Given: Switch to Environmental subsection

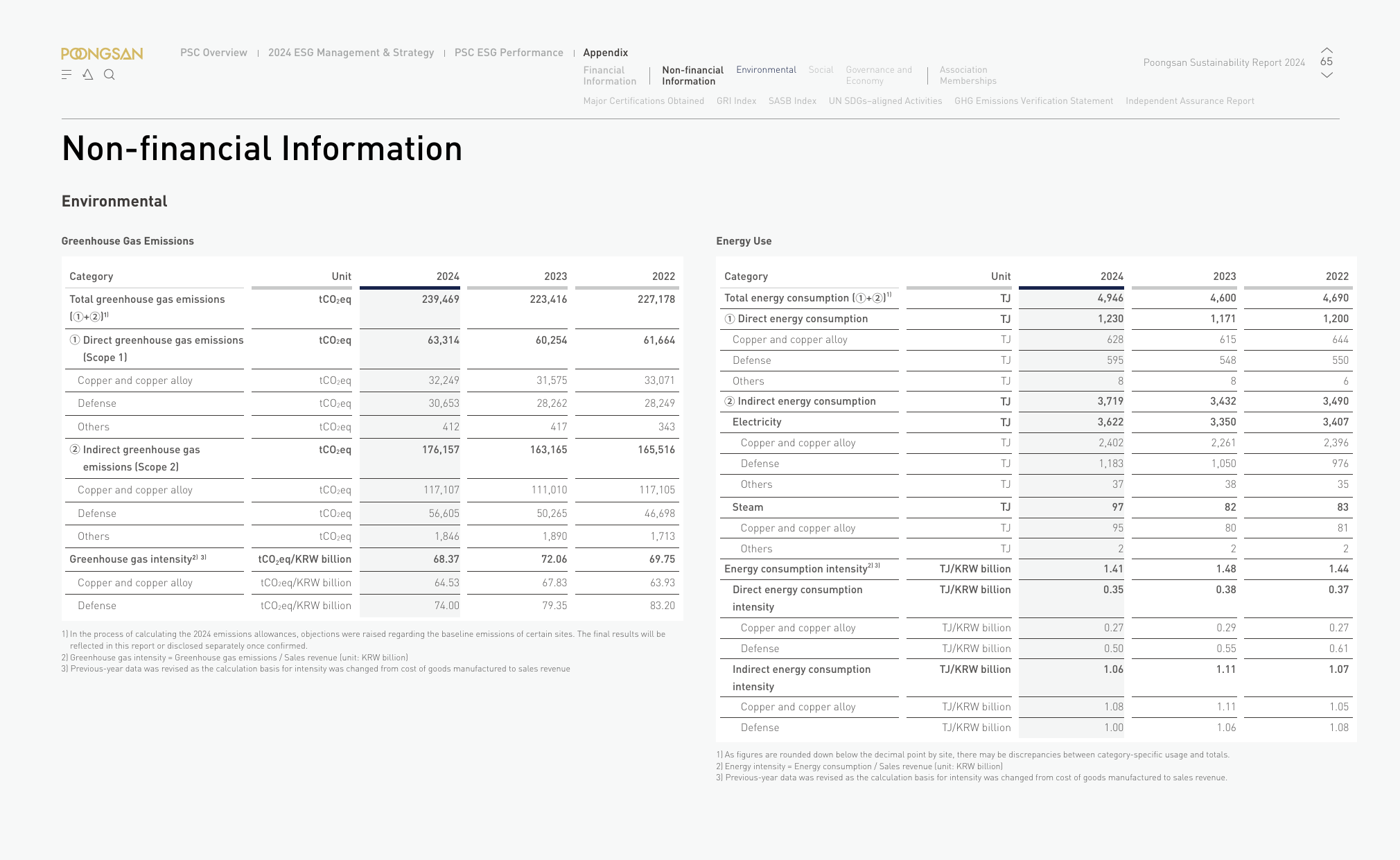Looking at the screenshot, I should pos(766,70).
